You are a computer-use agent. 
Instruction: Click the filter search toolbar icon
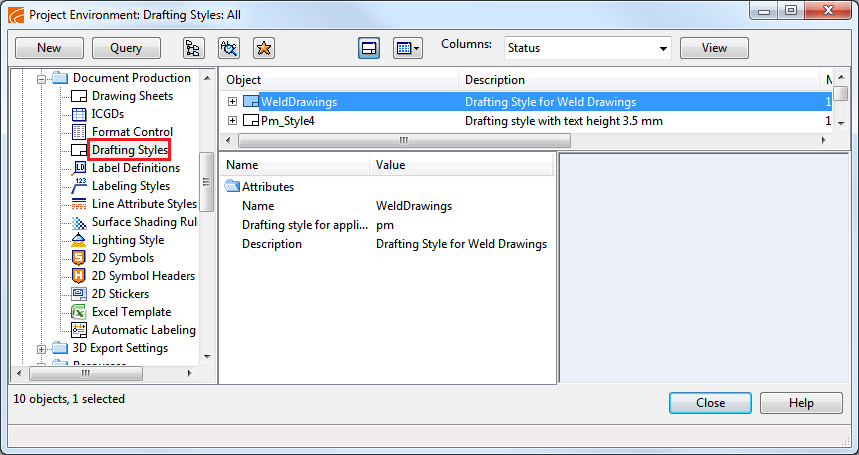[x=228, y=48]
